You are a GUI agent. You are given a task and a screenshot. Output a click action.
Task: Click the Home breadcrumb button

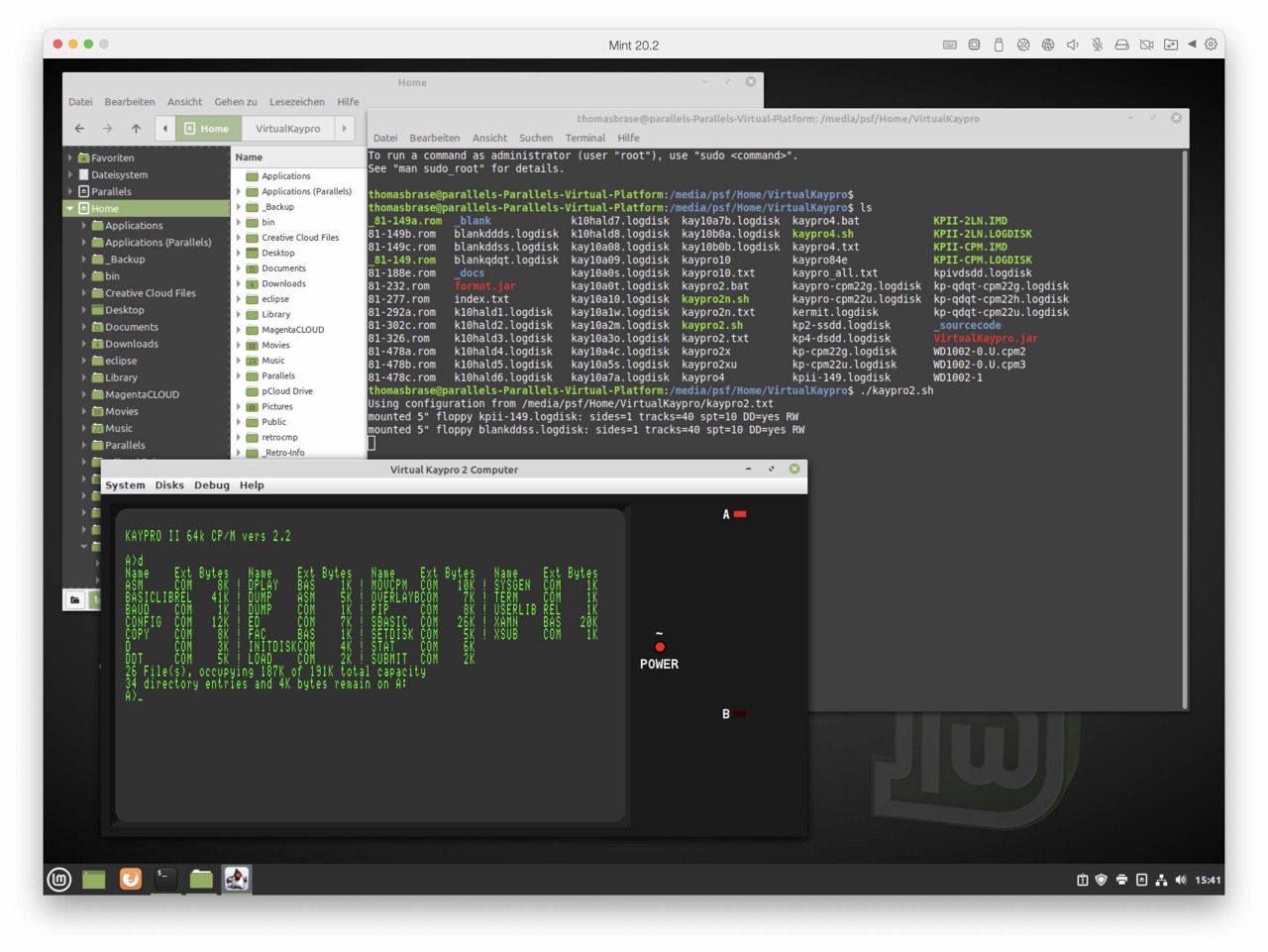[x=208, y=129]
